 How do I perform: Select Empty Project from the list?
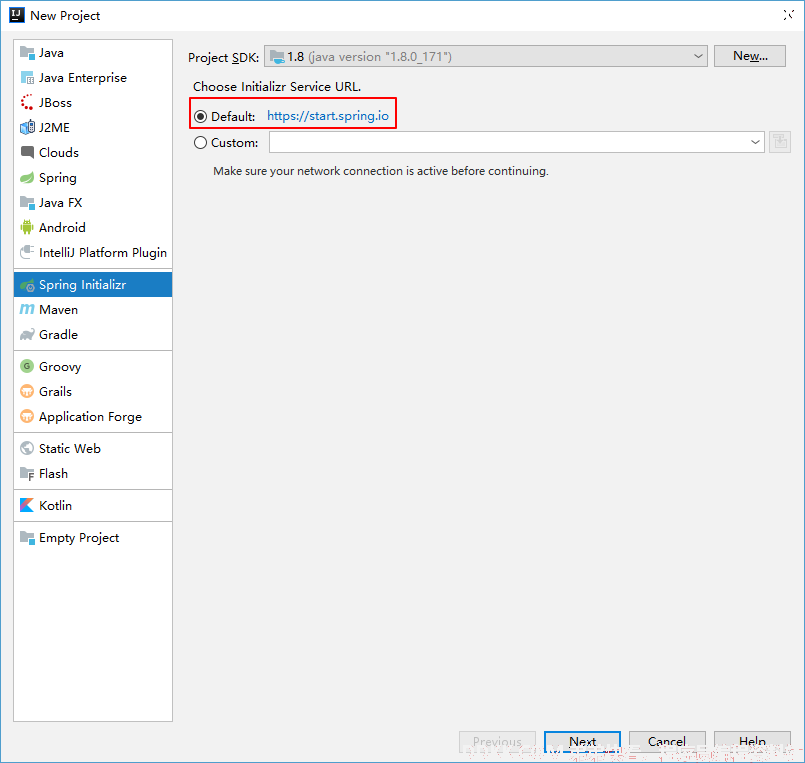coord(78,538)
